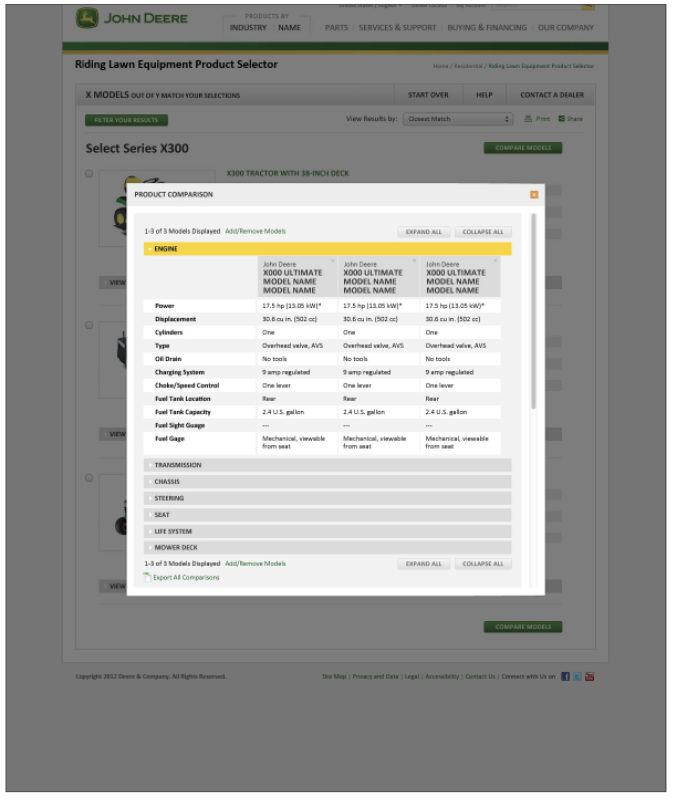The width and height of the screenshot is (674, 800).
Task: Expand the LIFE SYSTEM section
Action: click(327, 531)
